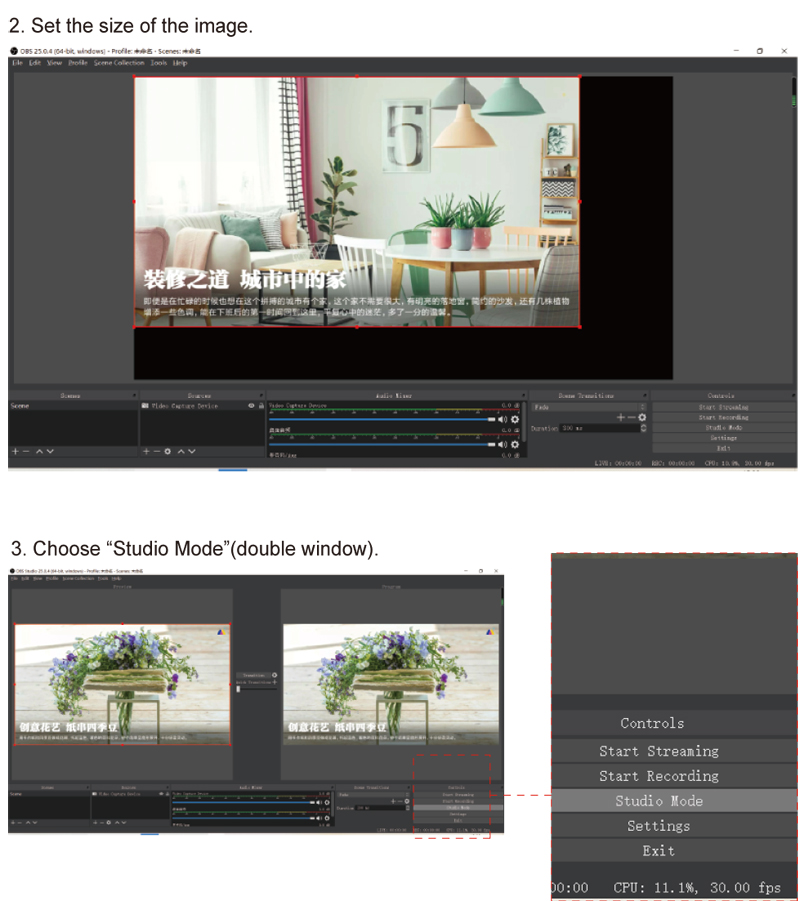Open the Scene Collection menu in top window
This screenshot has height=901, width=800.
tap(119, 63)
